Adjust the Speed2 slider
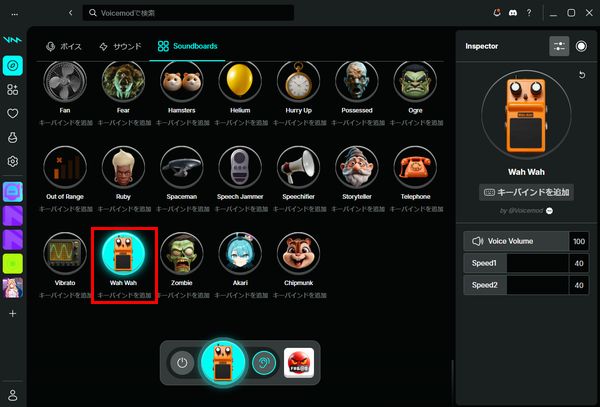 [x=526, y=285]
